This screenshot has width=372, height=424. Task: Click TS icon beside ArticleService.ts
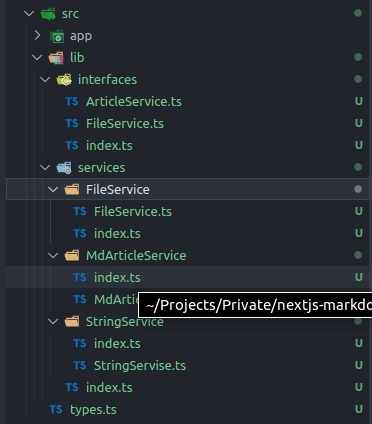72,102
